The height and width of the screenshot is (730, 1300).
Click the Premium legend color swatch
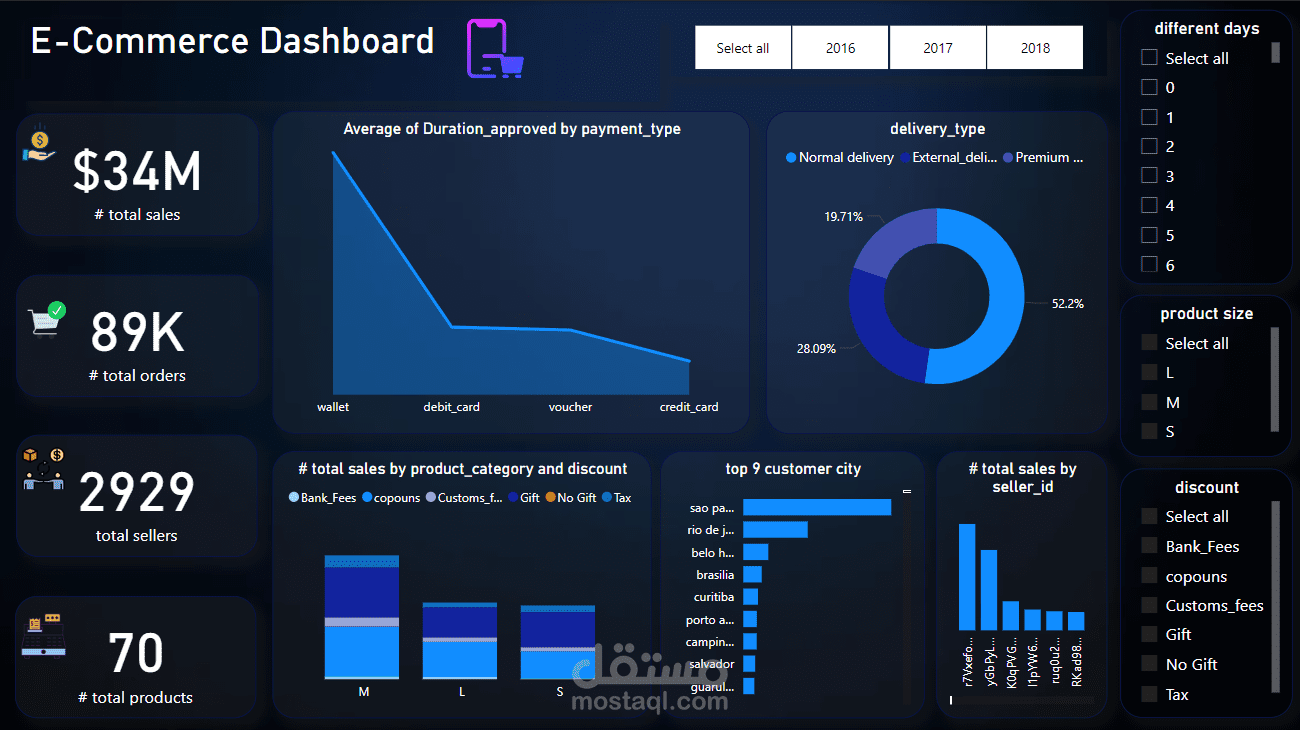1010,157
